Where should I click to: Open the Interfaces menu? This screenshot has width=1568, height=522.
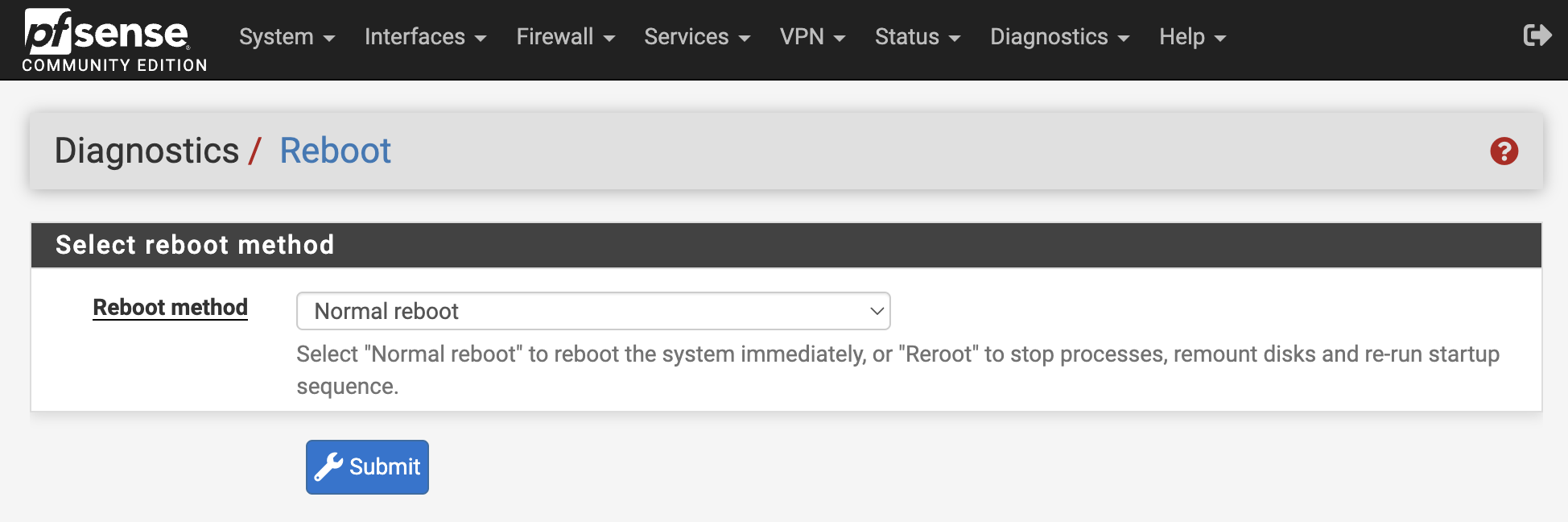[425, 37]
